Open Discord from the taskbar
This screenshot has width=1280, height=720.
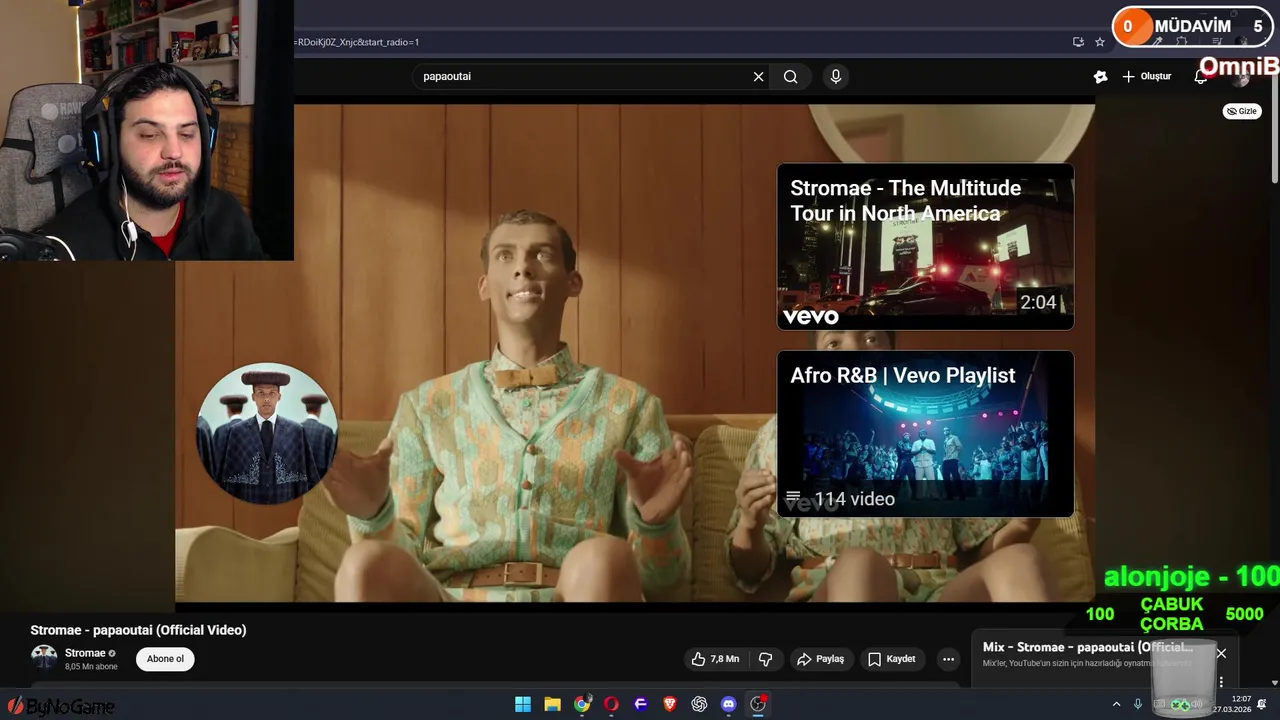[x=729, y=704]
